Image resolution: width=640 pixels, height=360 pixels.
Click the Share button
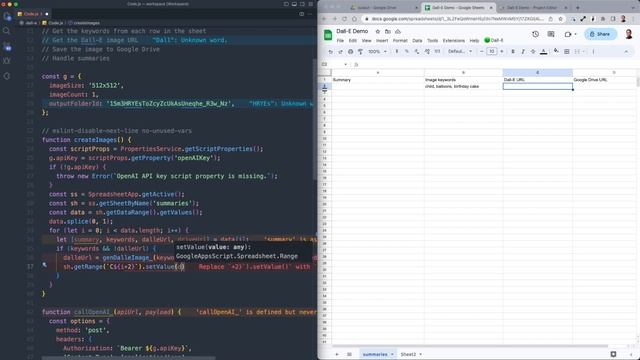point(600,34)
